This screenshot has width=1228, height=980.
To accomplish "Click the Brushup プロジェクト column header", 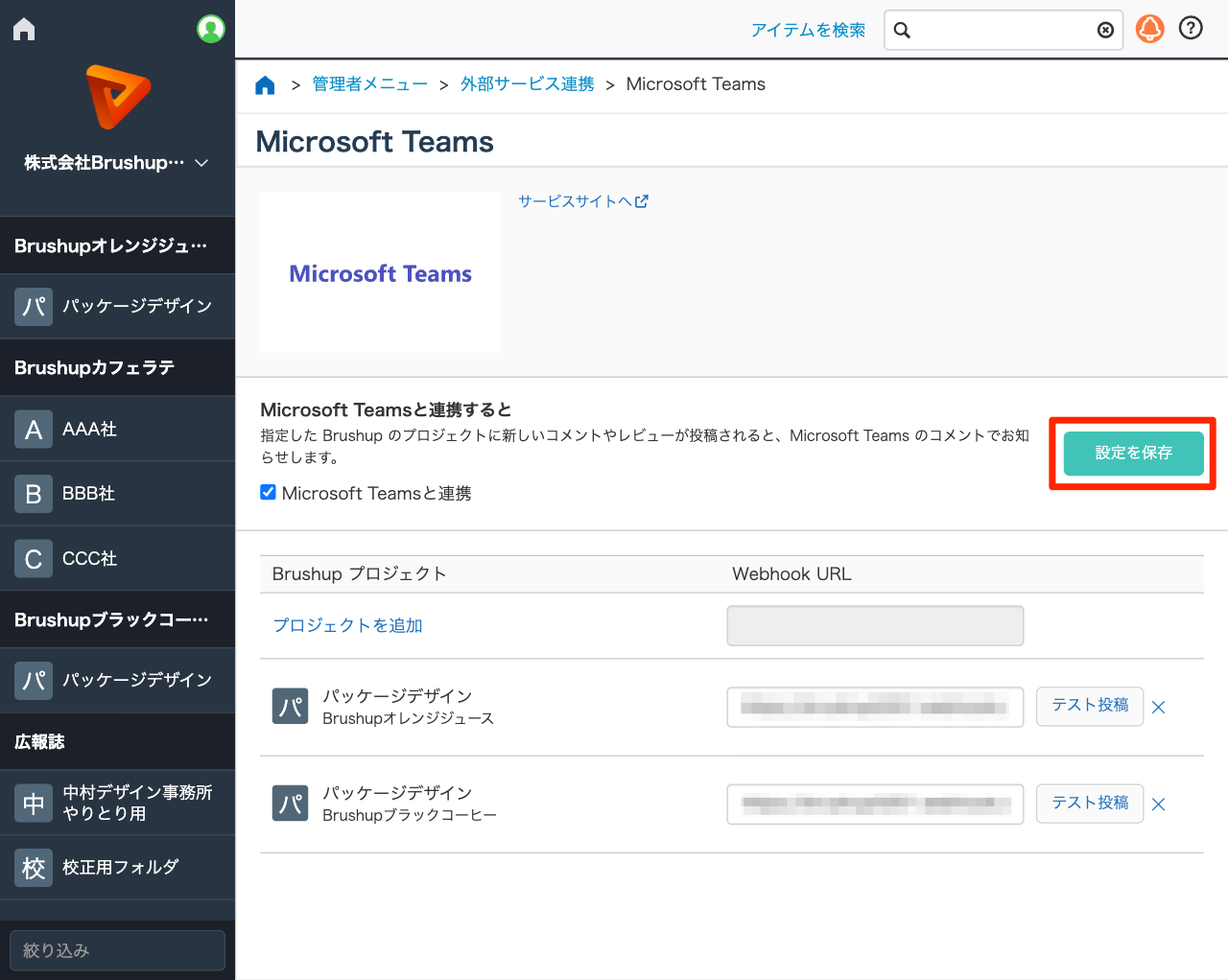I will point(360,574).
